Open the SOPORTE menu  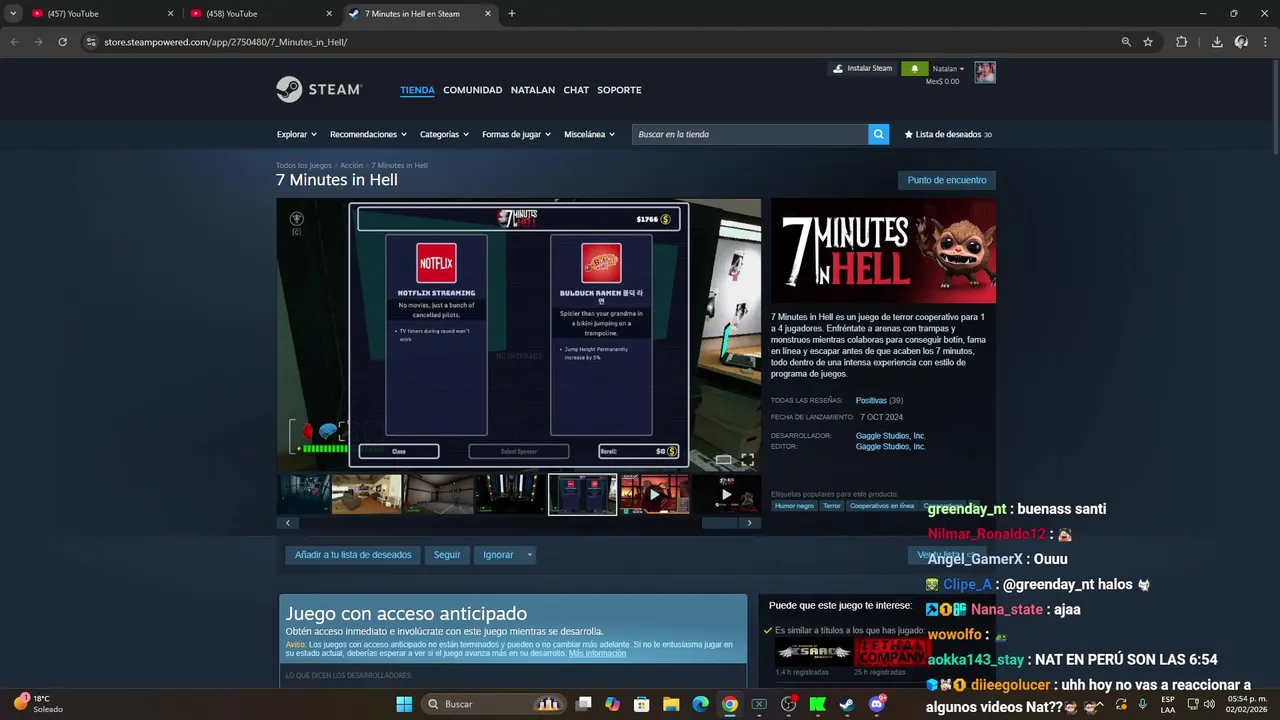pyautogui.click(x=619, y=90)
